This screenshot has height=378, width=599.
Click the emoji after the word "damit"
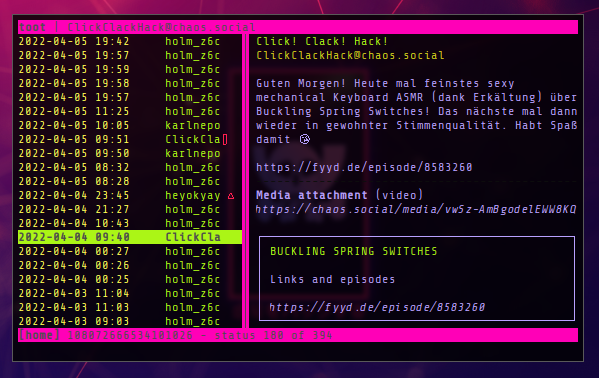point(304,139)
